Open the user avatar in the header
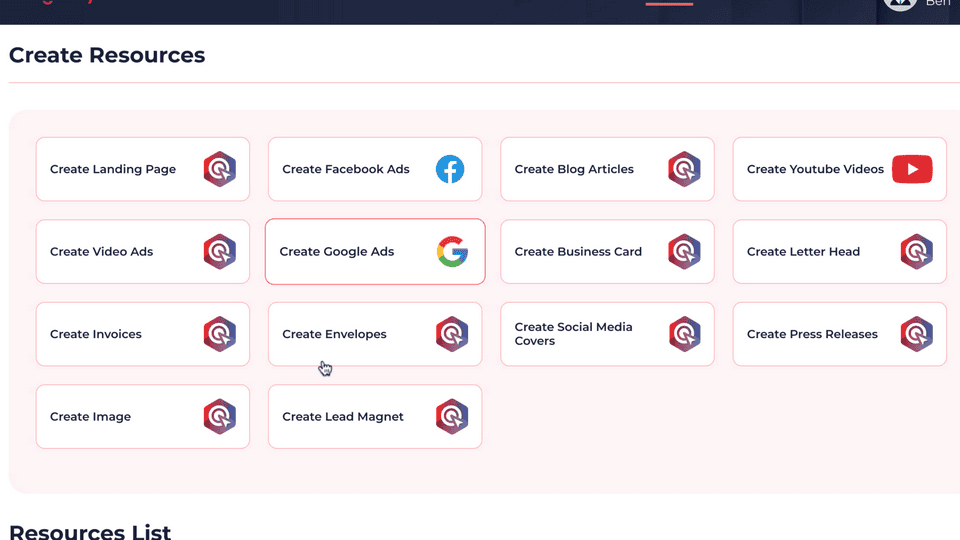This screenshot has width=960, height=540. pos(899,4)
